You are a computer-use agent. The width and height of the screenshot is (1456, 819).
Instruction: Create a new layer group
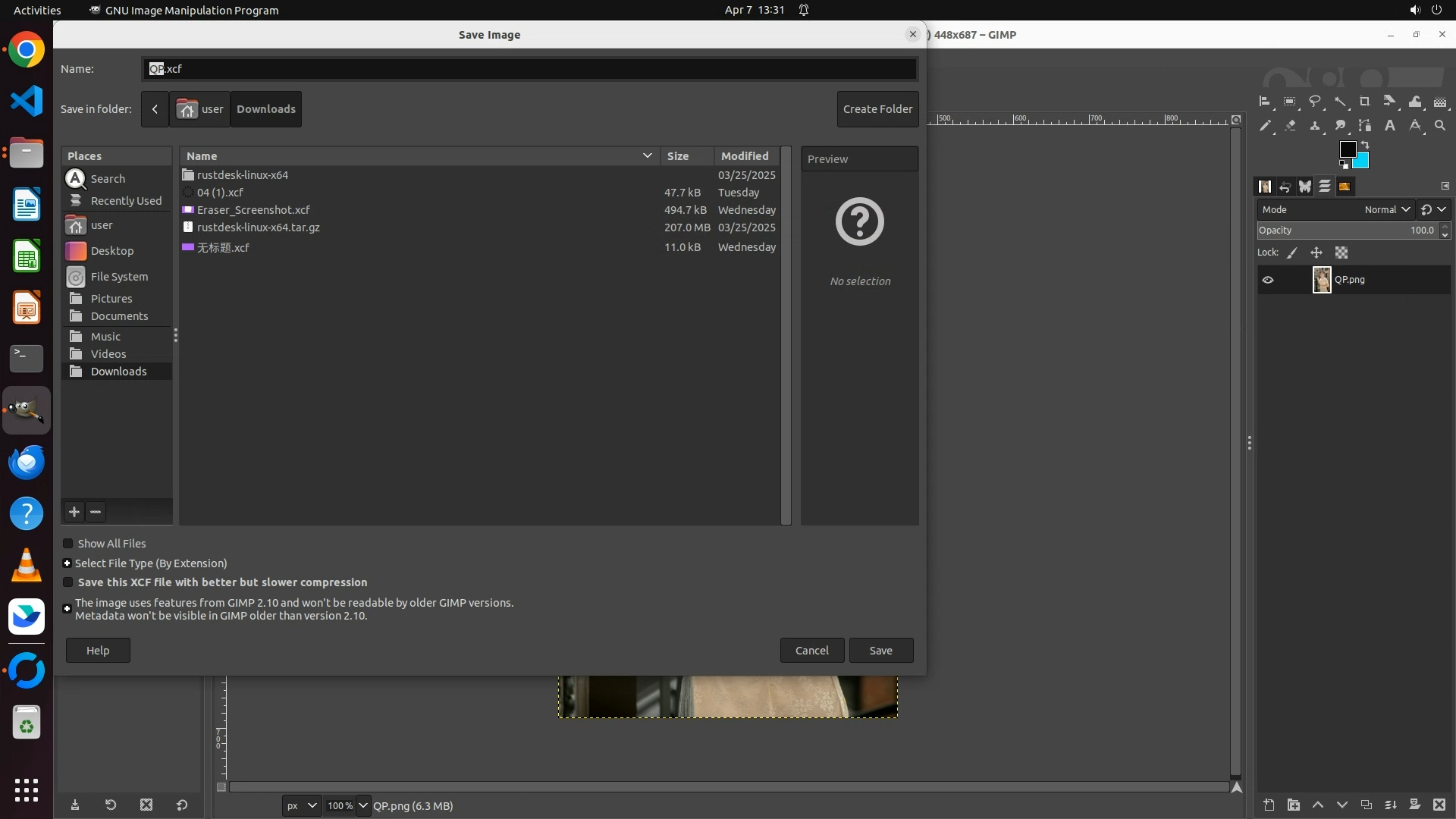(x=1294, y=805)
